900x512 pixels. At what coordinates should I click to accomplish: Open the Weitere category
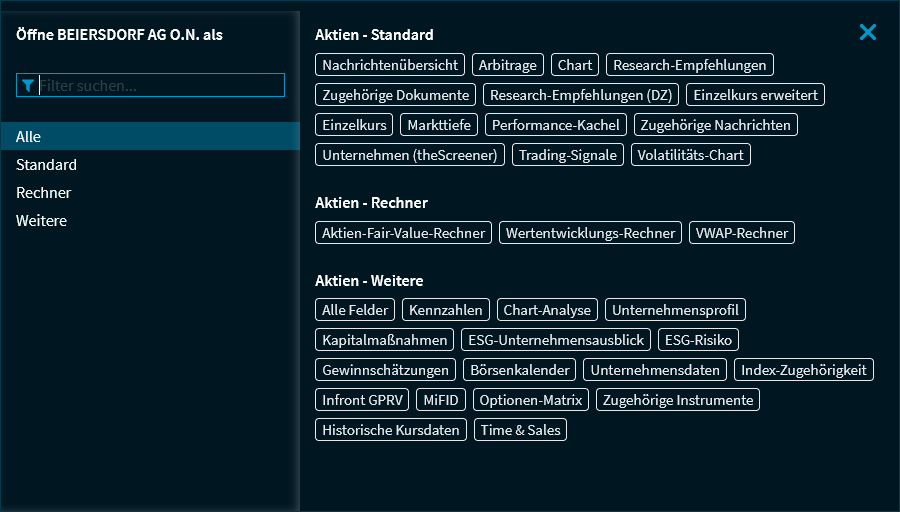coord(42,221)
